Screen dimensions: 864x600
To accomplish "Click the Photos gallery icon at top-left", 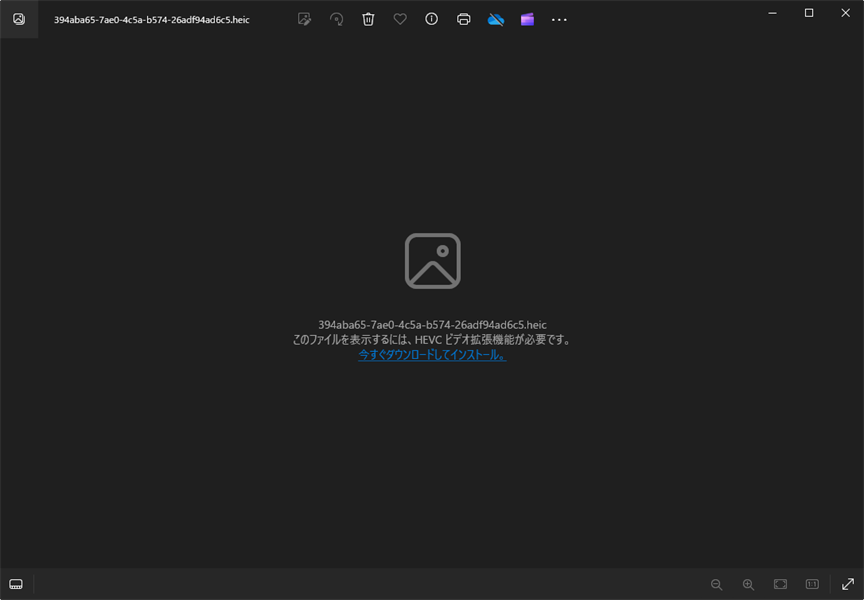I will click(x=19, y=19).
